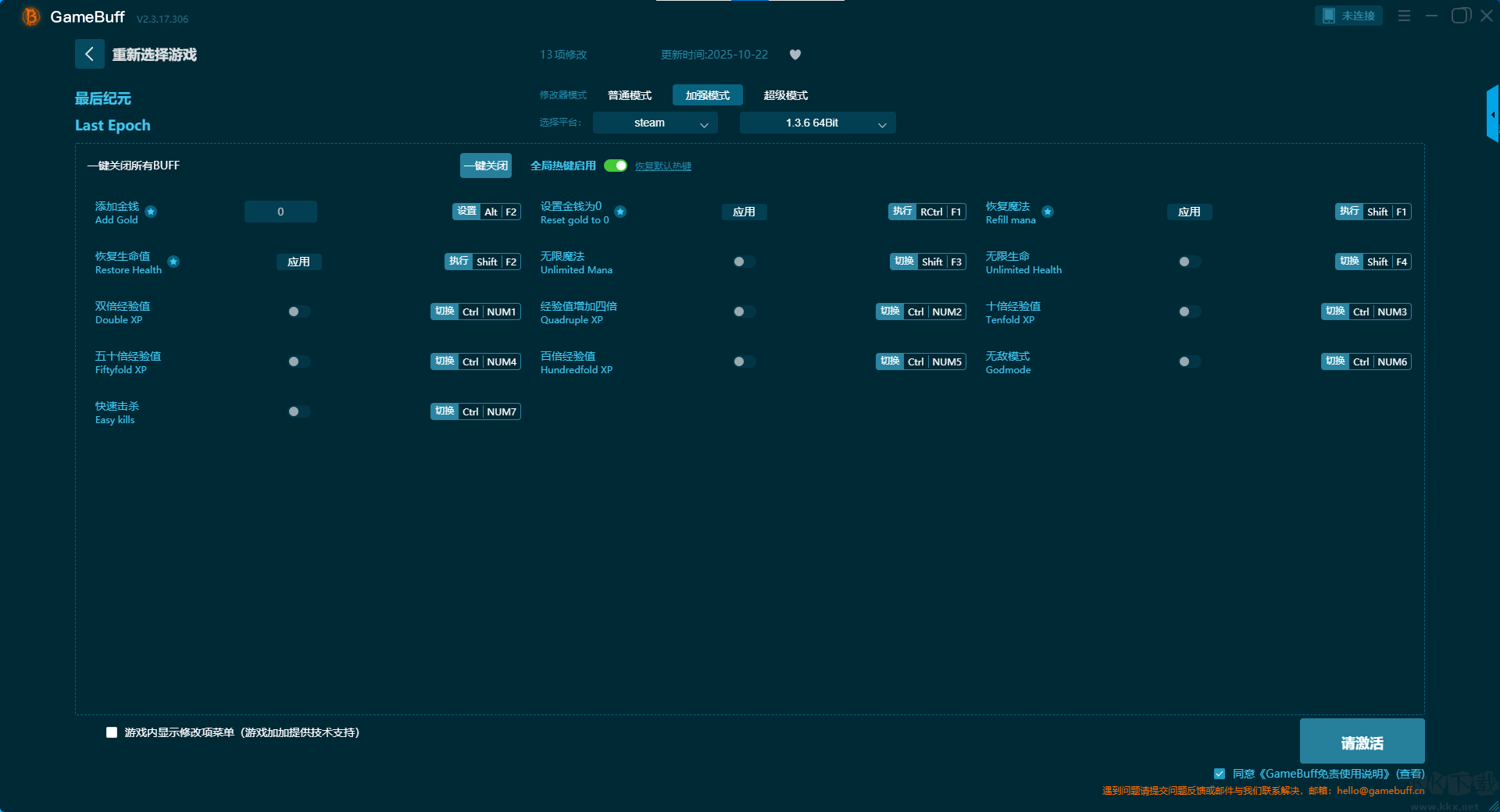
Task: Open the steam platform dropdown
Action: (655, 123)
